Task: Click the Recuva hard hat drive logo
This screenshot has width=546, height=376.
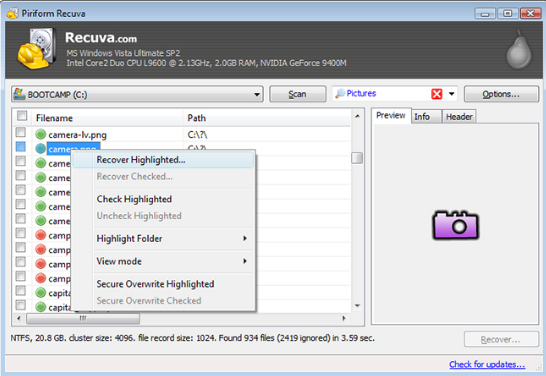Action: [x=37, y=48]
